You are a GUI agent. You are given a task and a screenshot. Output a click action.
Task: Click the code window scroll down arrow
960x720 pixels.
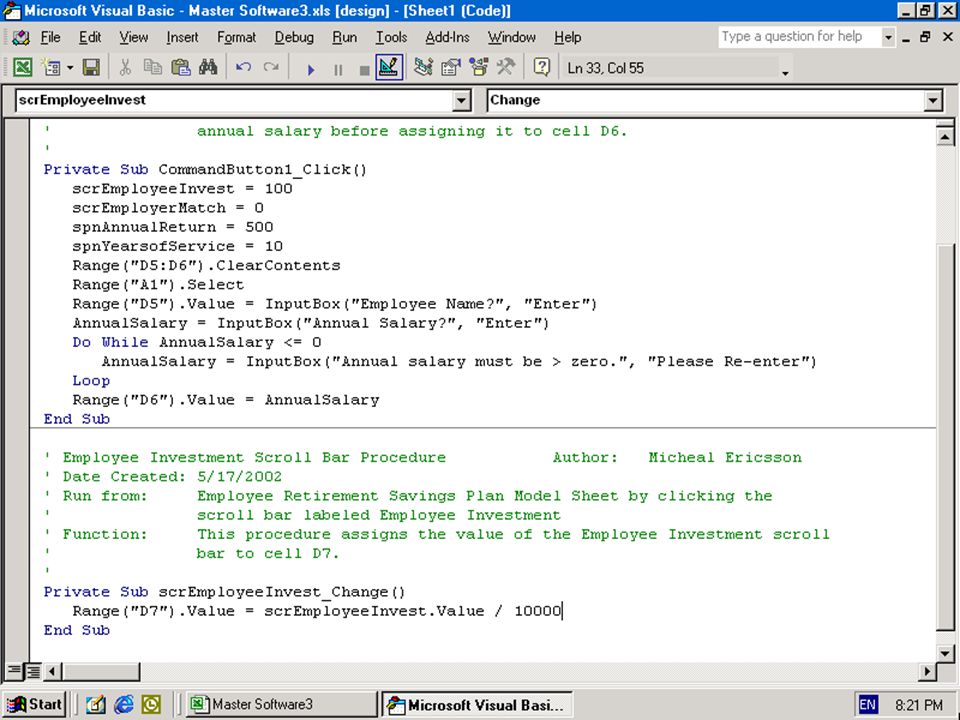point(945,653)
